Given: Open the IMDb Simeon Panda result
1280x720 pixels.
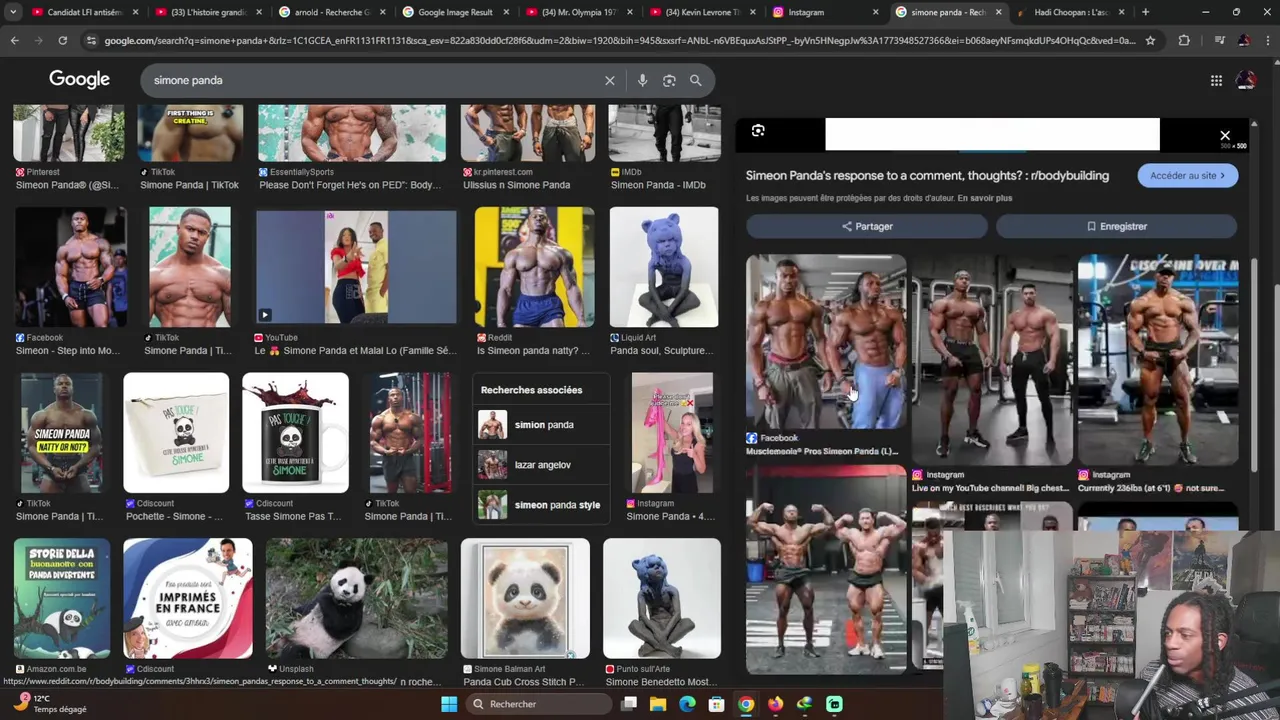Looking at the screenshot, I should pos(664,133).
